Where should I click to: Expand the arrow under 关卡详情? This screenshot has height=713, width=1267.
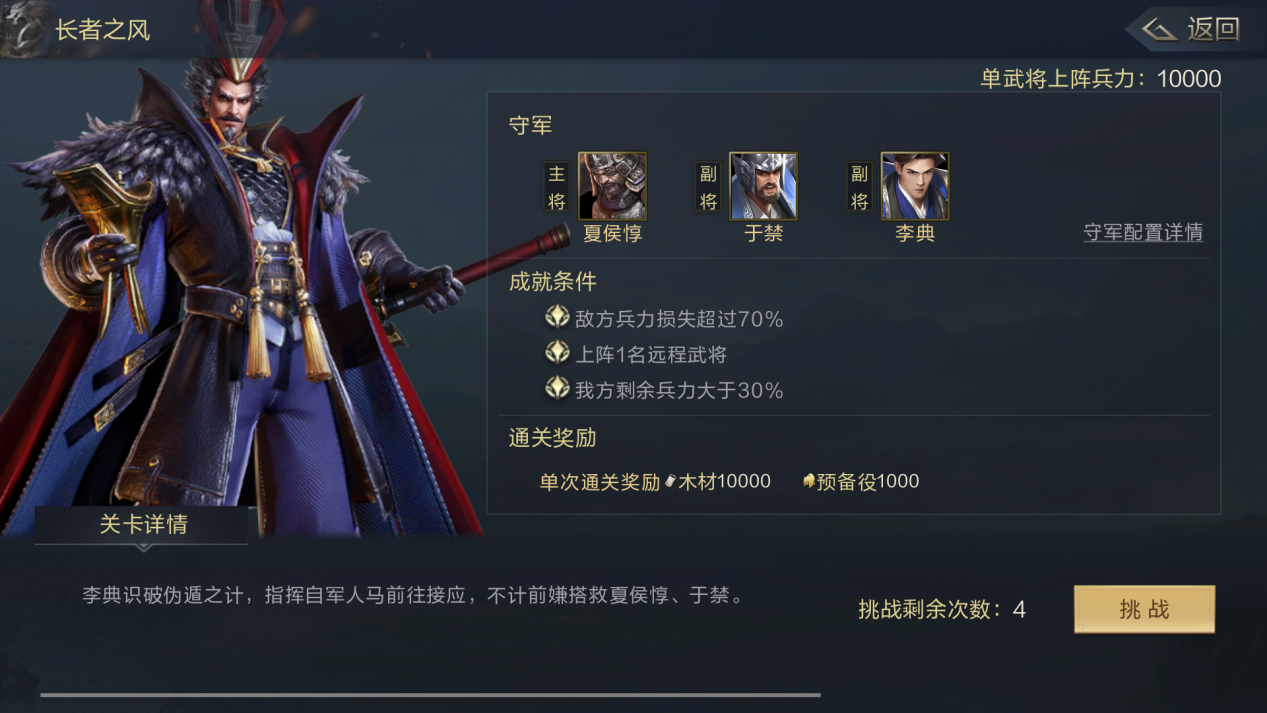click(143, 548)
